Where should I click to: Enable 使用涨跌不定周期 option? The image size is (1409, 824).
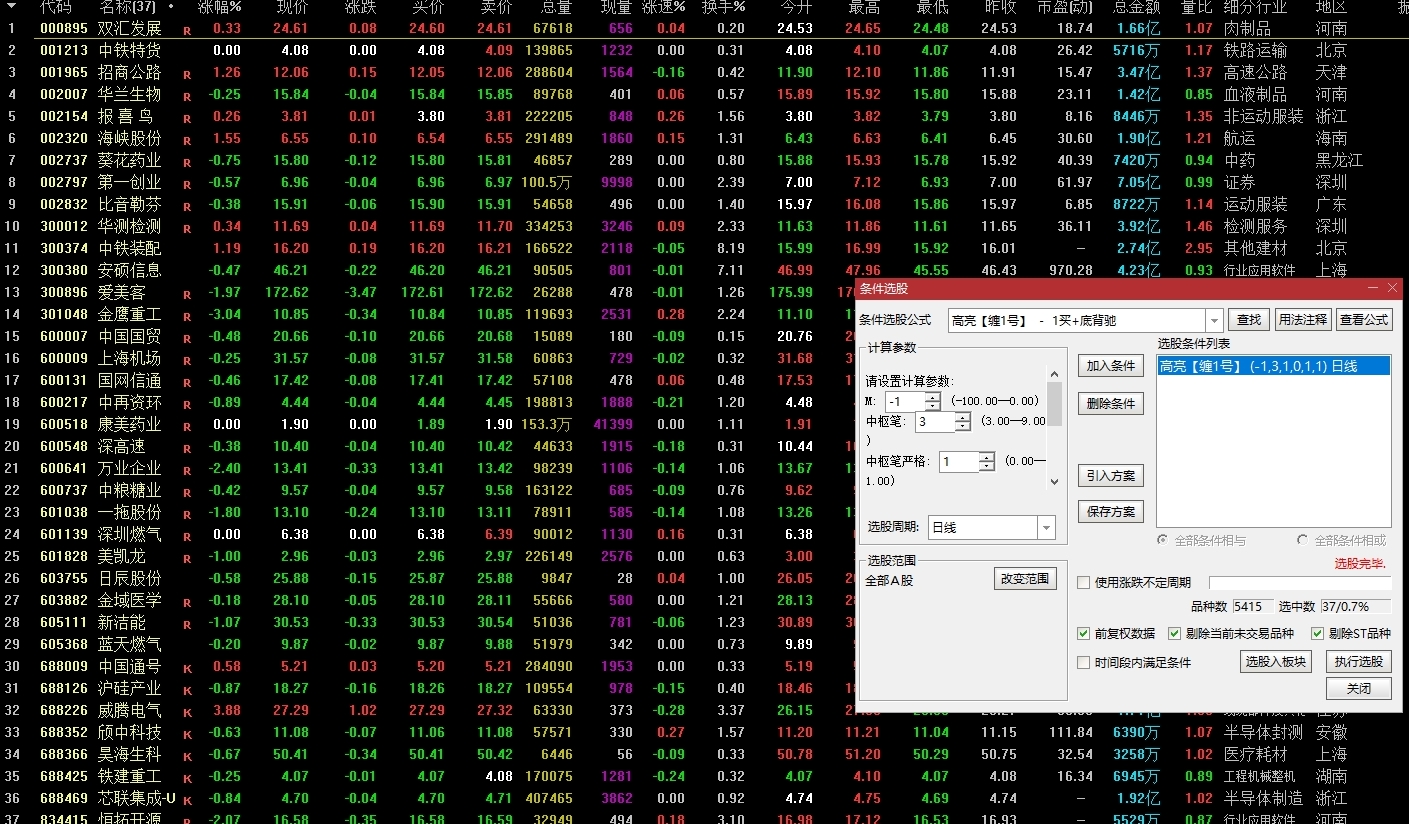pos(1084,583)
